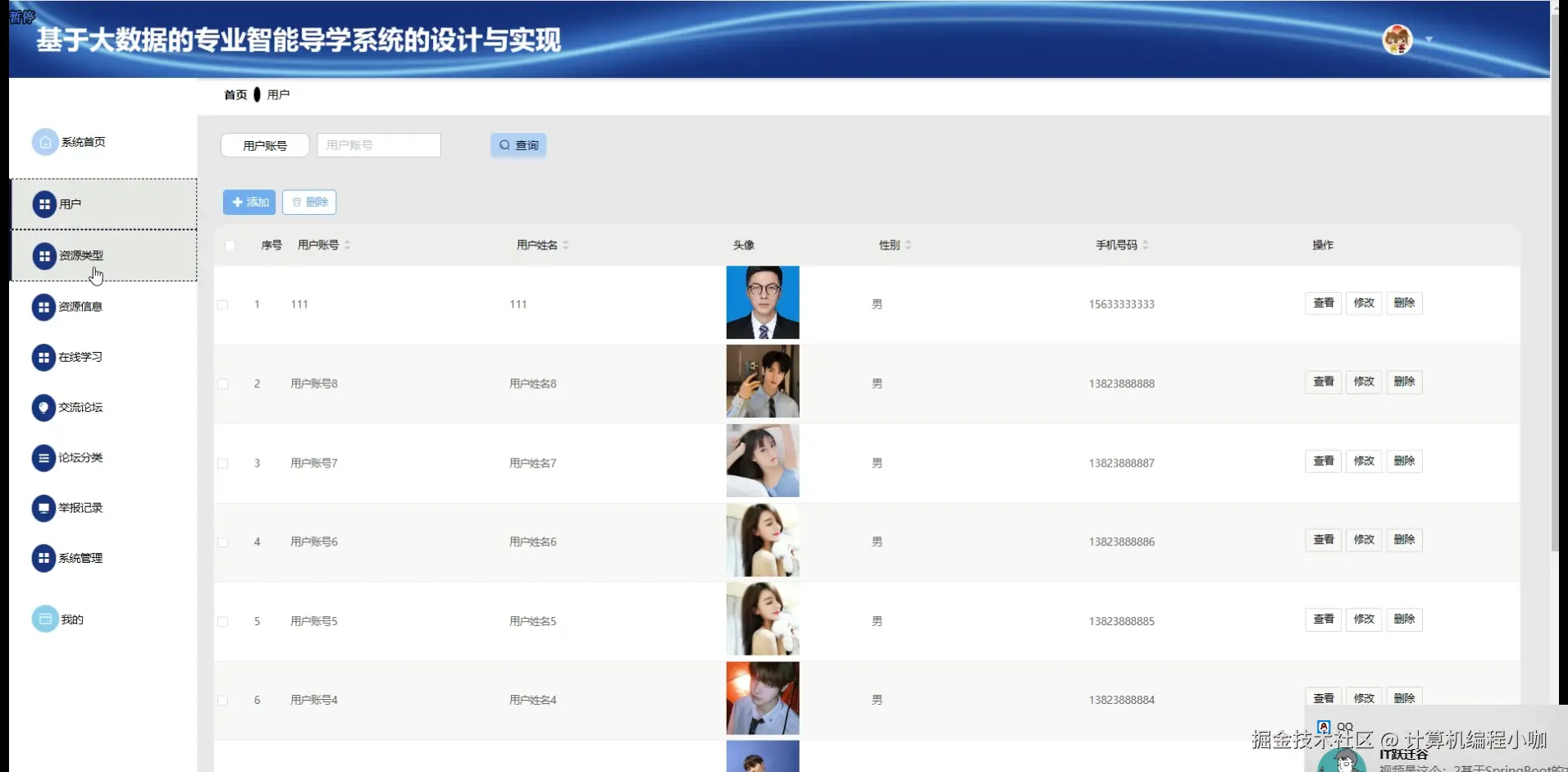Viewport: 1568px width, 772px height.
Task: Open 系统管理 grid icon
Action: [x=43, y=558]
